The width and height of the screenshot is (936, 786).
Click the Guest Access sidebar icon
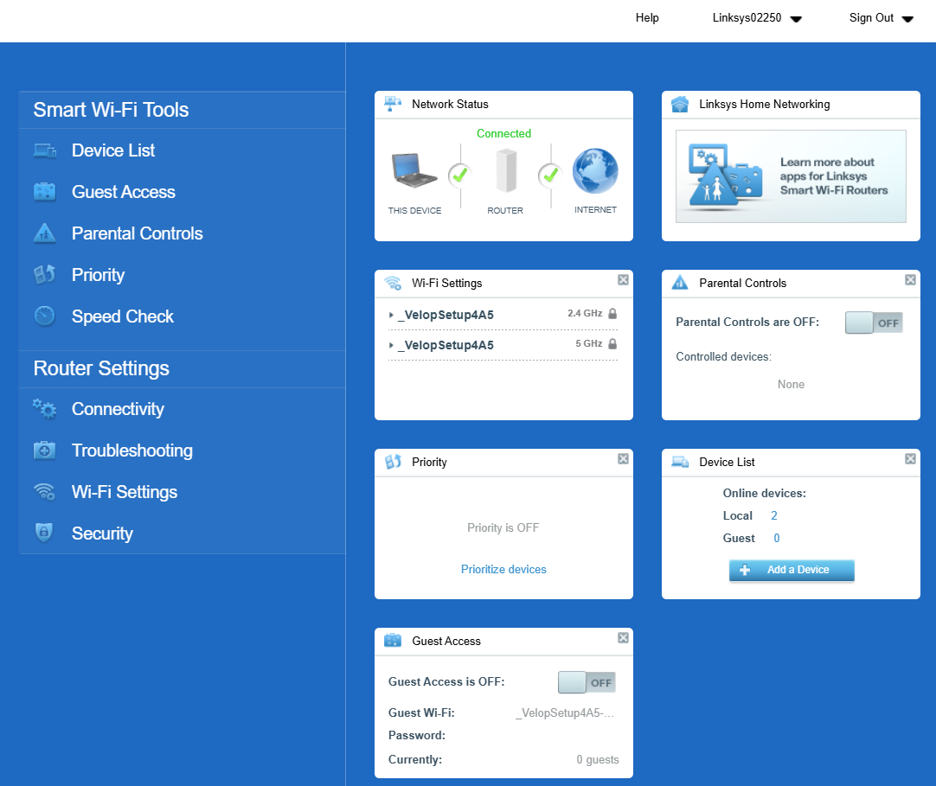pos(45,192)
